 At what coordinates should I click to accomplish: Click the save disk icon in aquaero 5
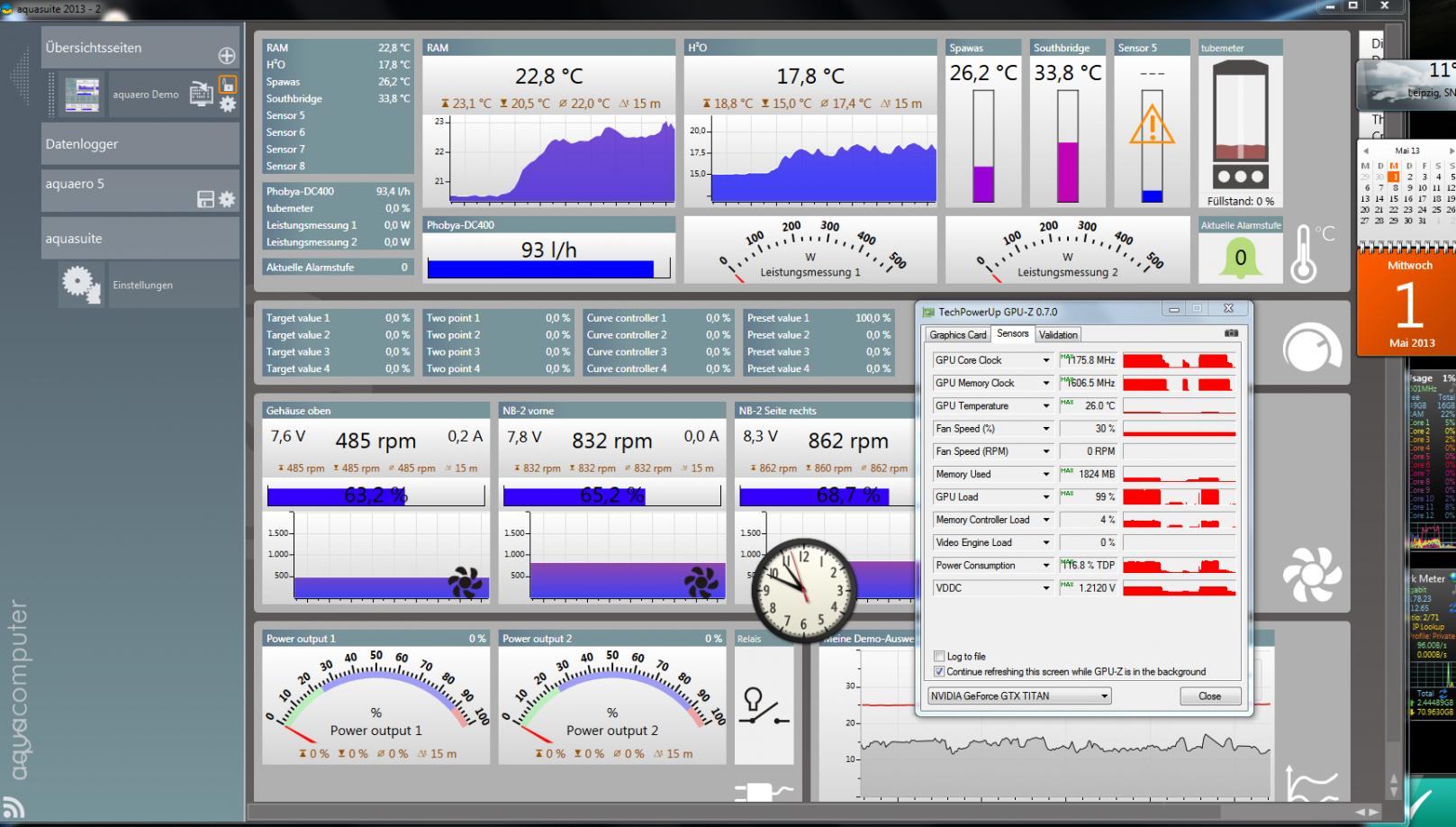point(205,200)
